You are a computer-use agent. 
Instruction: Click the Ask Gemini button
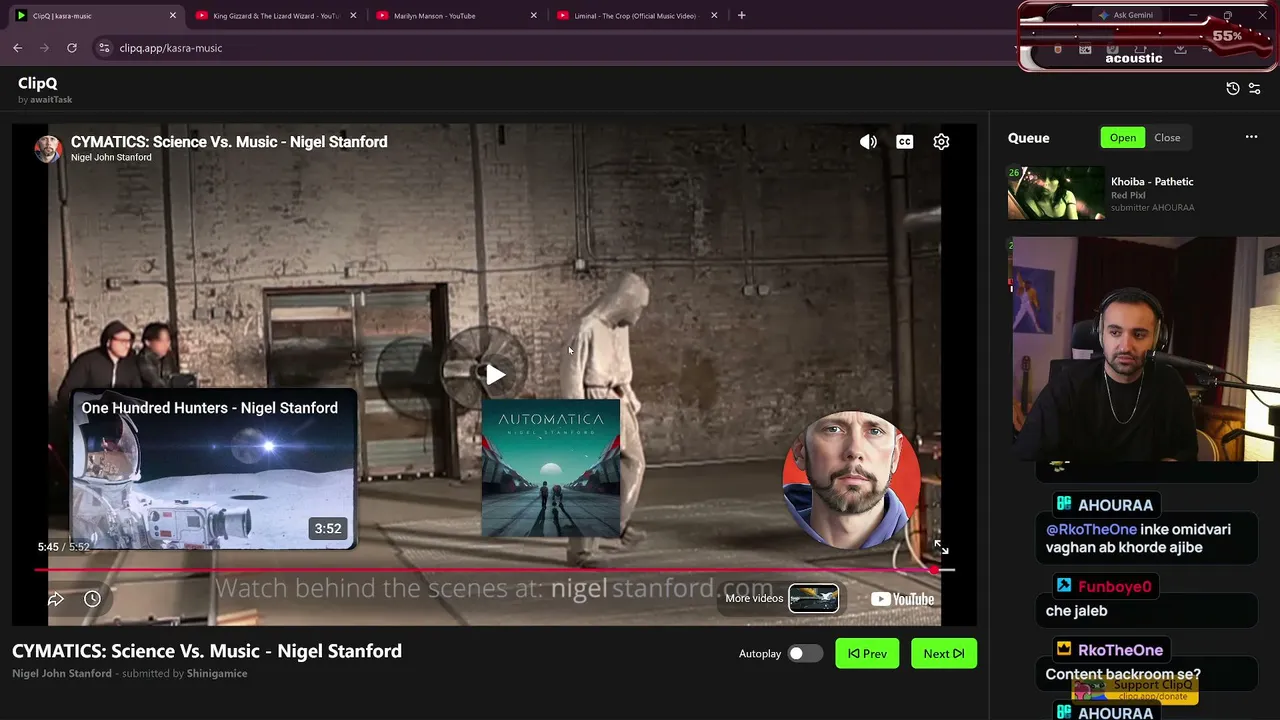1126,15
